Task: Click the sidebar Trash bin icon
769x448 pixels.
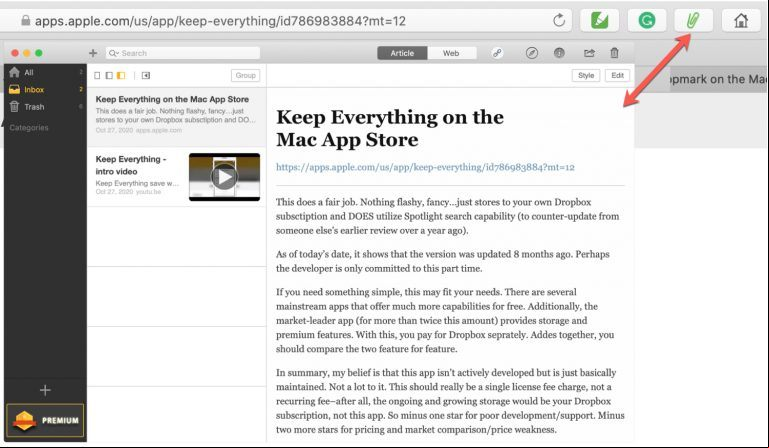Action: coord(14,106)
